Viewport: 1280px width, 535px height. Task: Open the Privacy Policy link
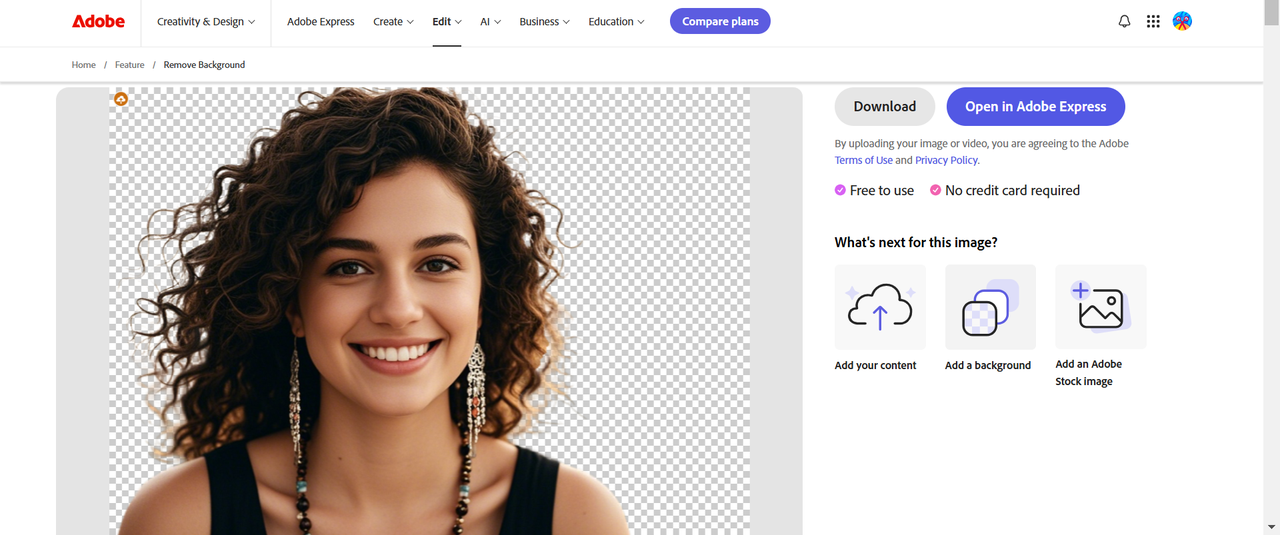tap(946, 160)
